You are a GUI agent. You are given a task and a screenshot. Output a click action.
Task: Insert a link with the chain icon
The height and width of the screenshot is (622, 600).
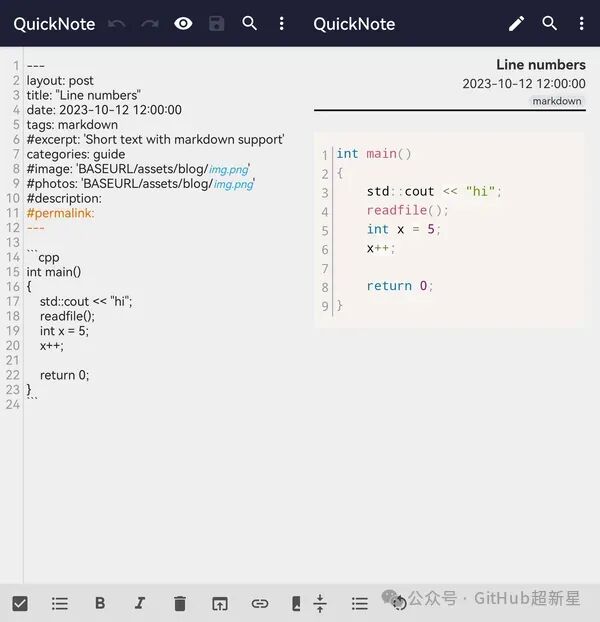pyautogui.click(x=260, y=604)
